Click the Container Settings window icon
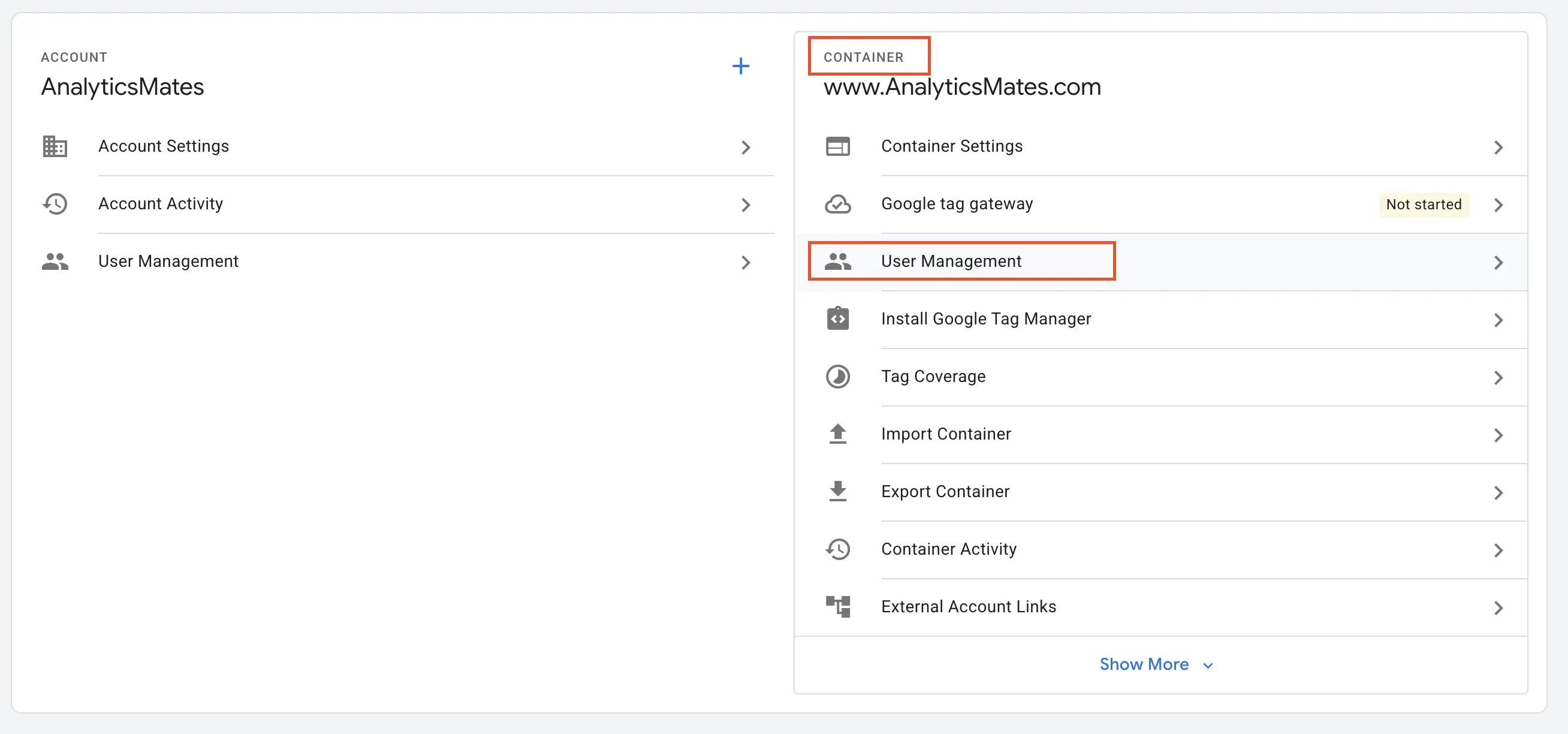 (x=837, y=146)
